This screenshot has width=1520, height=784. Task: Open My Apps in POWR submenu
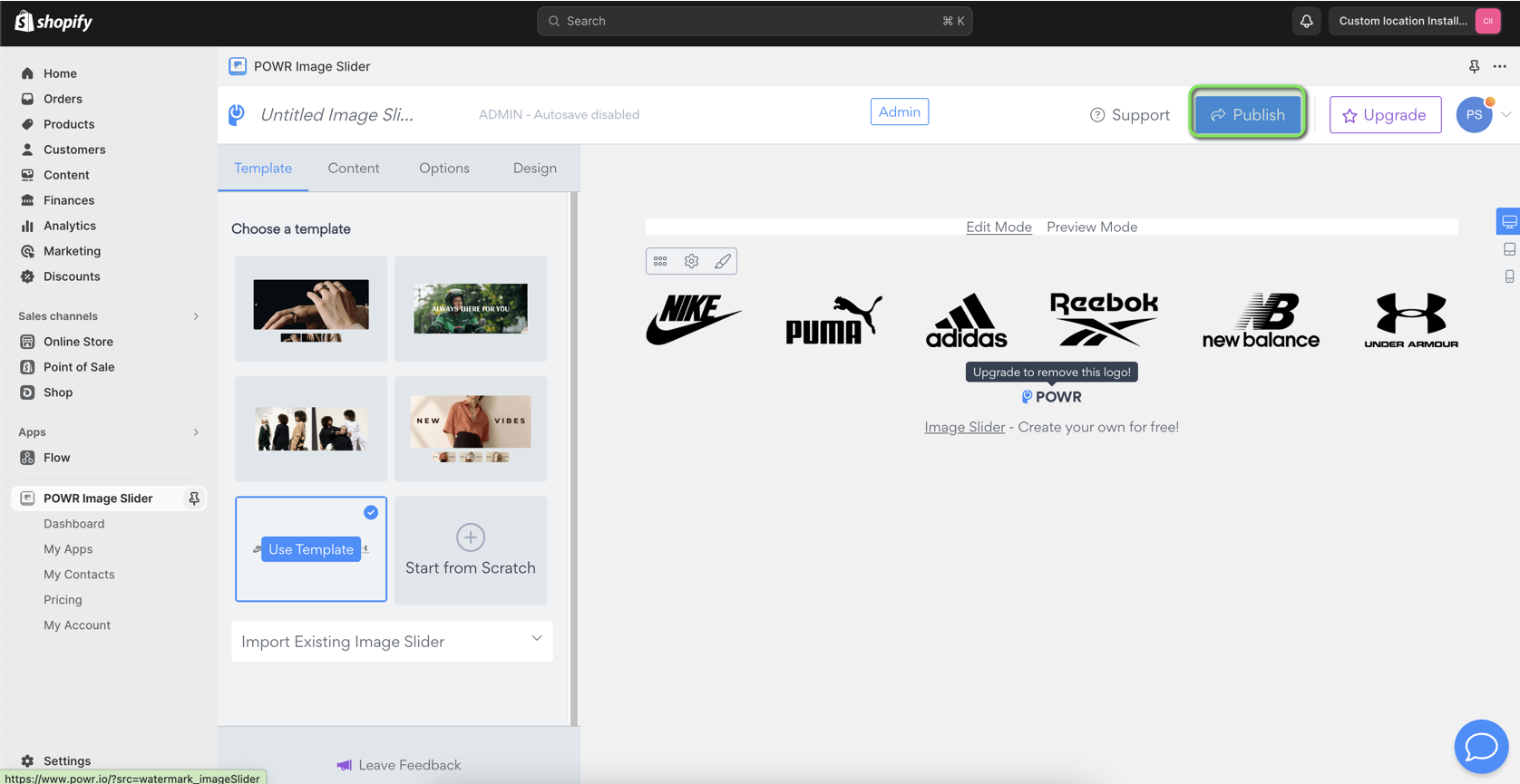click(x=68, y=549)
